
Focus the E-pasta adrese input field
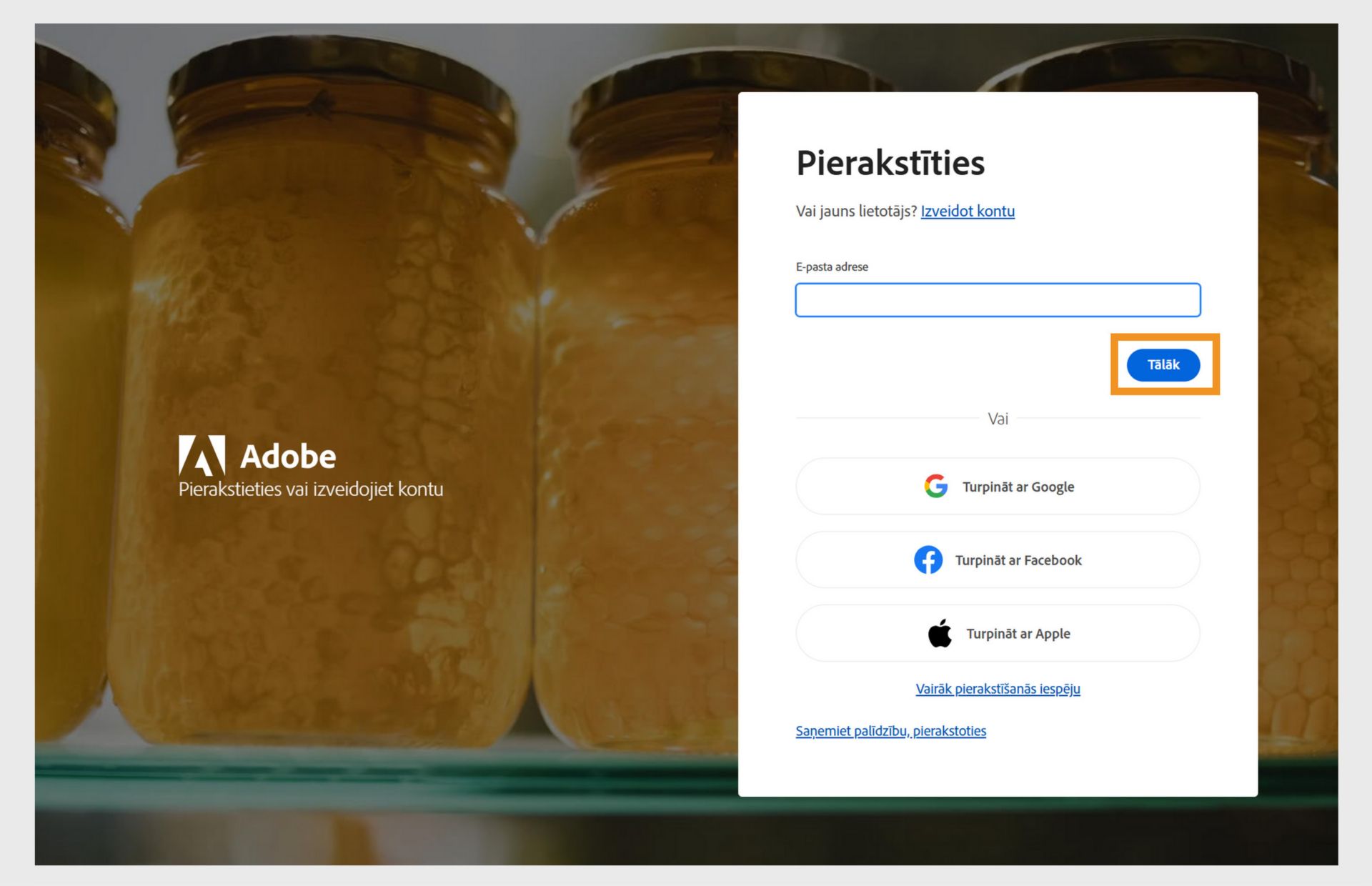(x=998, y=300)
